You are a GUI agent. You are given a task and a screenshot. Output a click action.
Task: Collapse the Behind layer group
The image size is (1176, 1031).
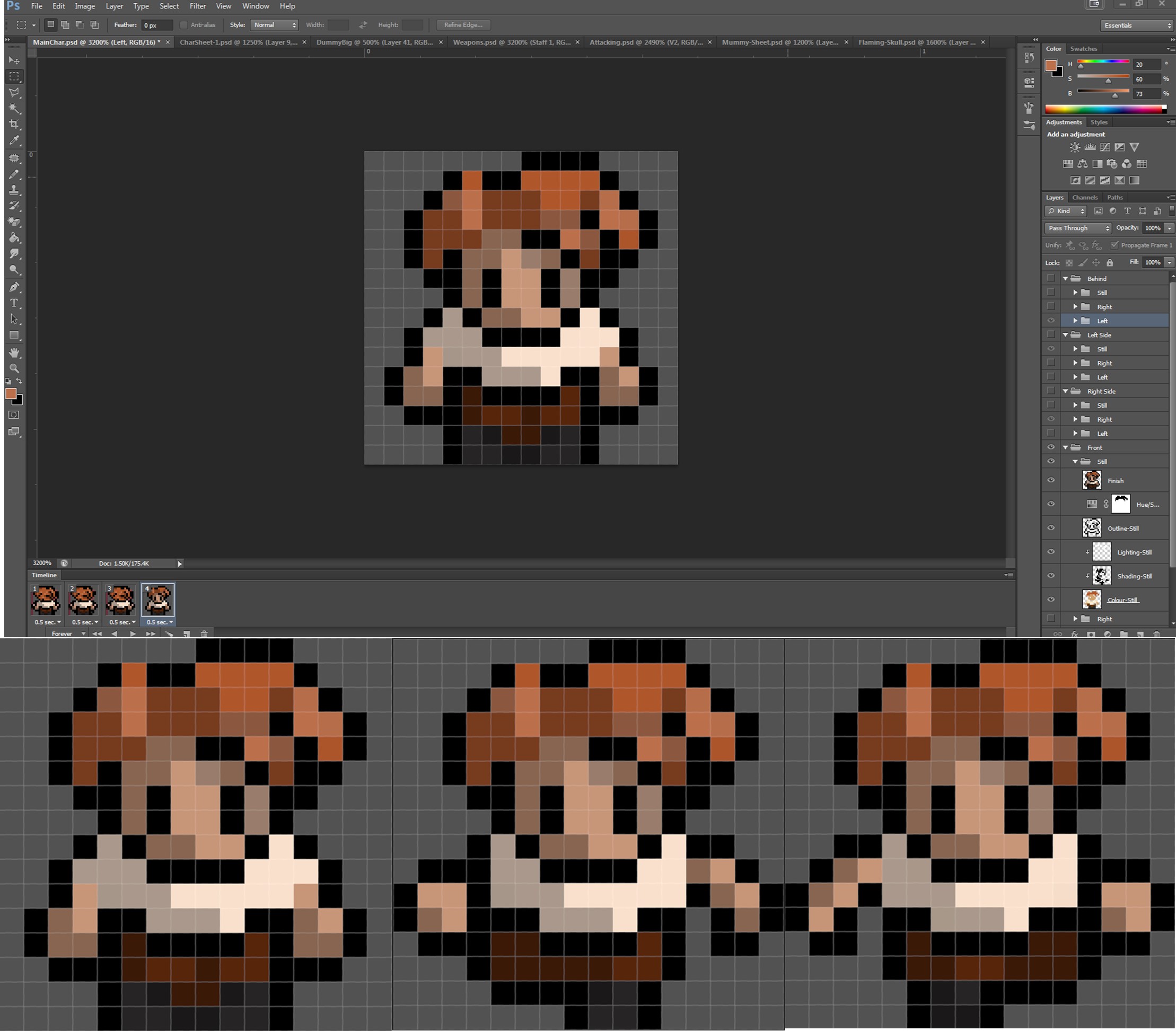coord(1065,278)
